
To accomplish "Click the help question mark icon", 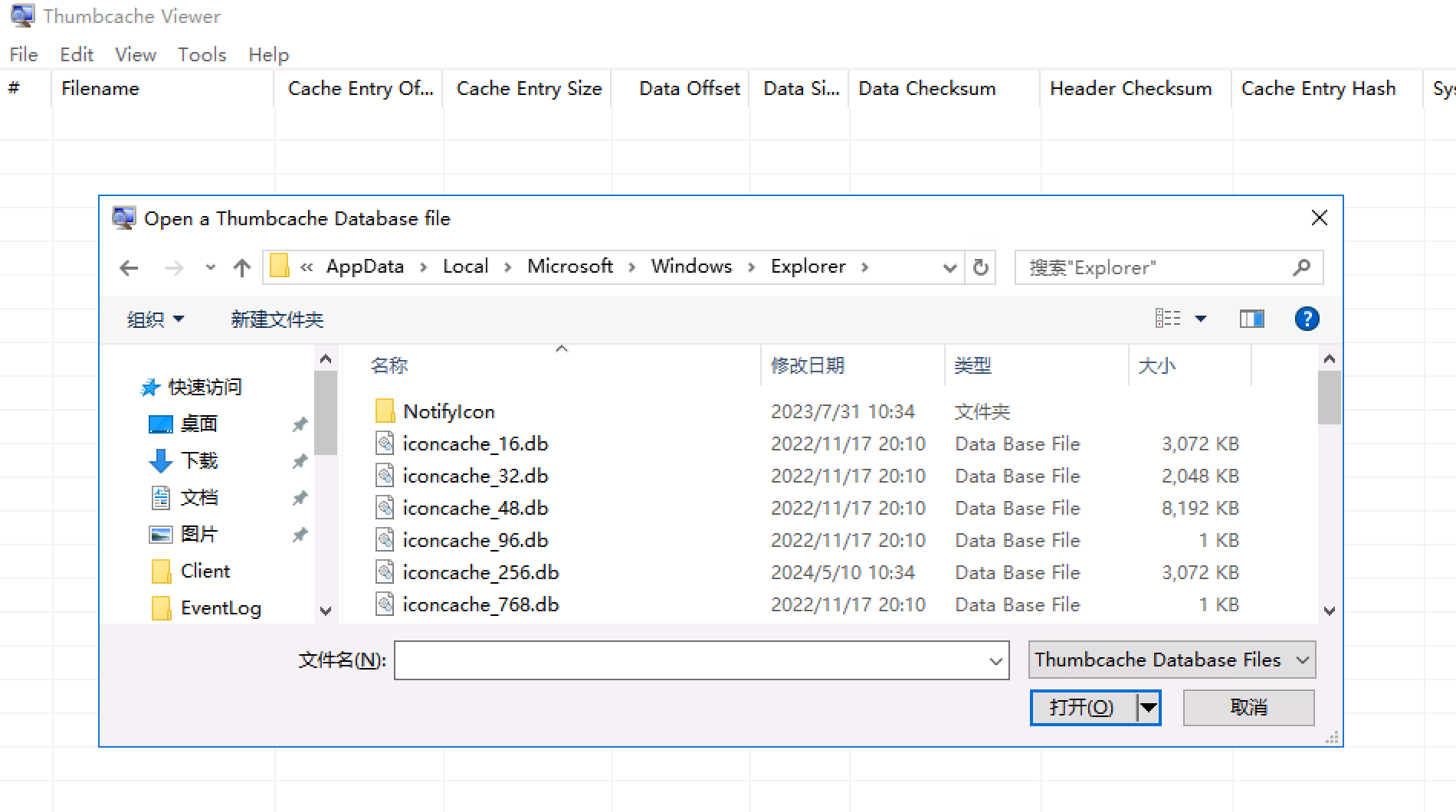I will click(1307, 319).
